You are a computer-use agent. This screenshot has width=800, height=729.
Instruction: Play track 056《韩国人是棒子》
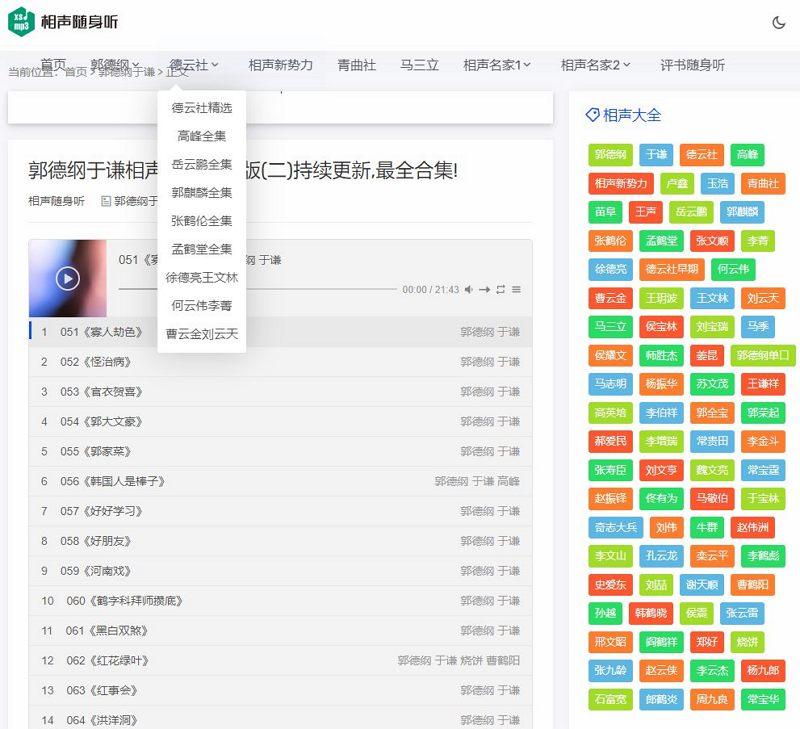(x=281, y=482)
